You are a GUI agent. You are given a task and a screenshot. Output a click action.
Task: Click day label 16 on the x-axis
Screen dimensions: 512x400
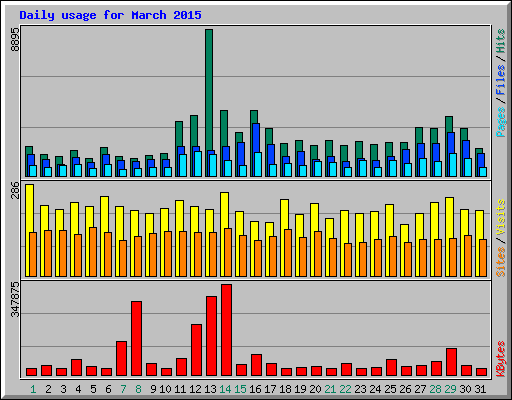(x=255, y=389)
